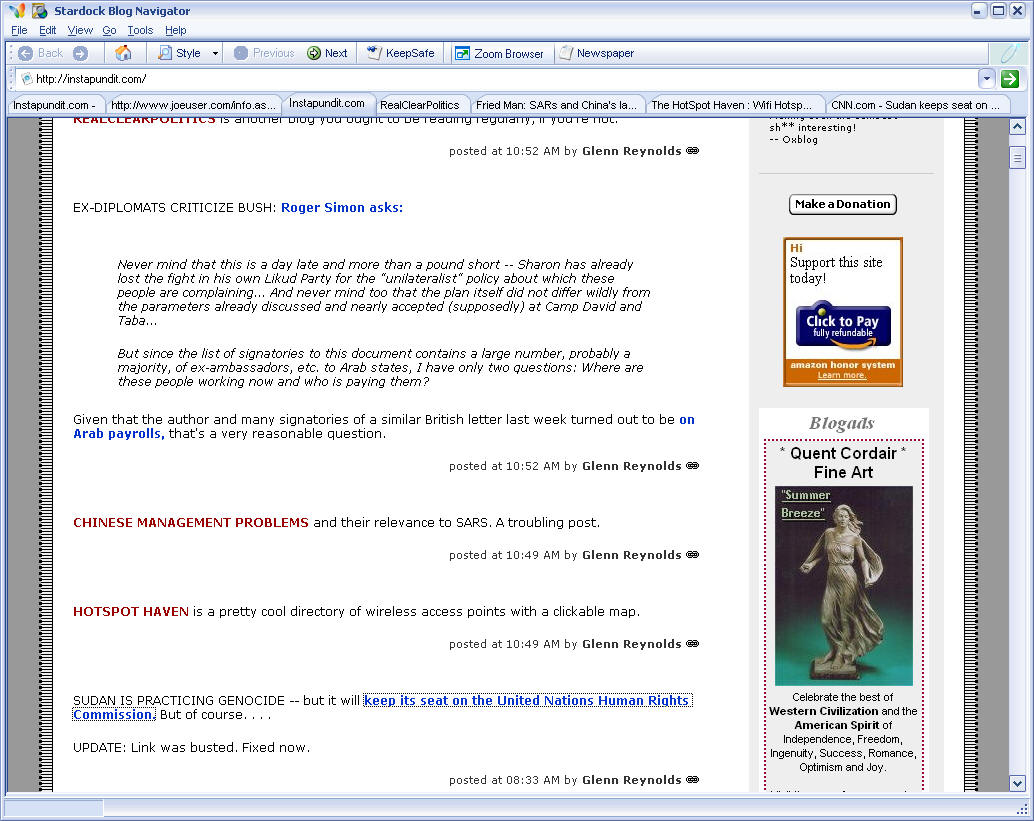1034x821 pixels.
Task: Click the Forward arrow icon next to Back
Action: coord(80,53)
